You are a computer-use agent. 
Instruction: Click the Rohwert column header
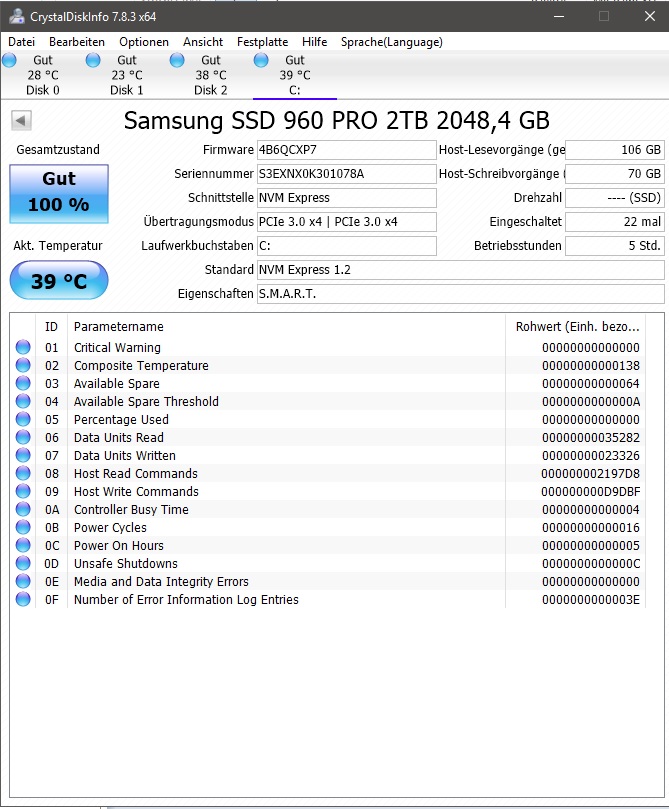[x=576, y=327]
